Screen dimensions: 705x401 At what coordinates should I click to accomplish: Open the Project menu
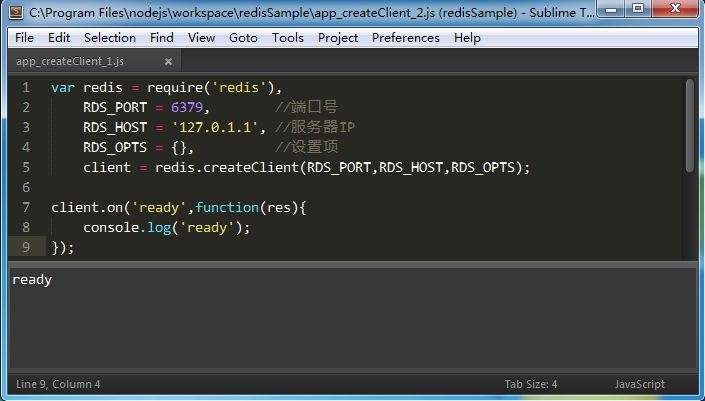[338, 38]
